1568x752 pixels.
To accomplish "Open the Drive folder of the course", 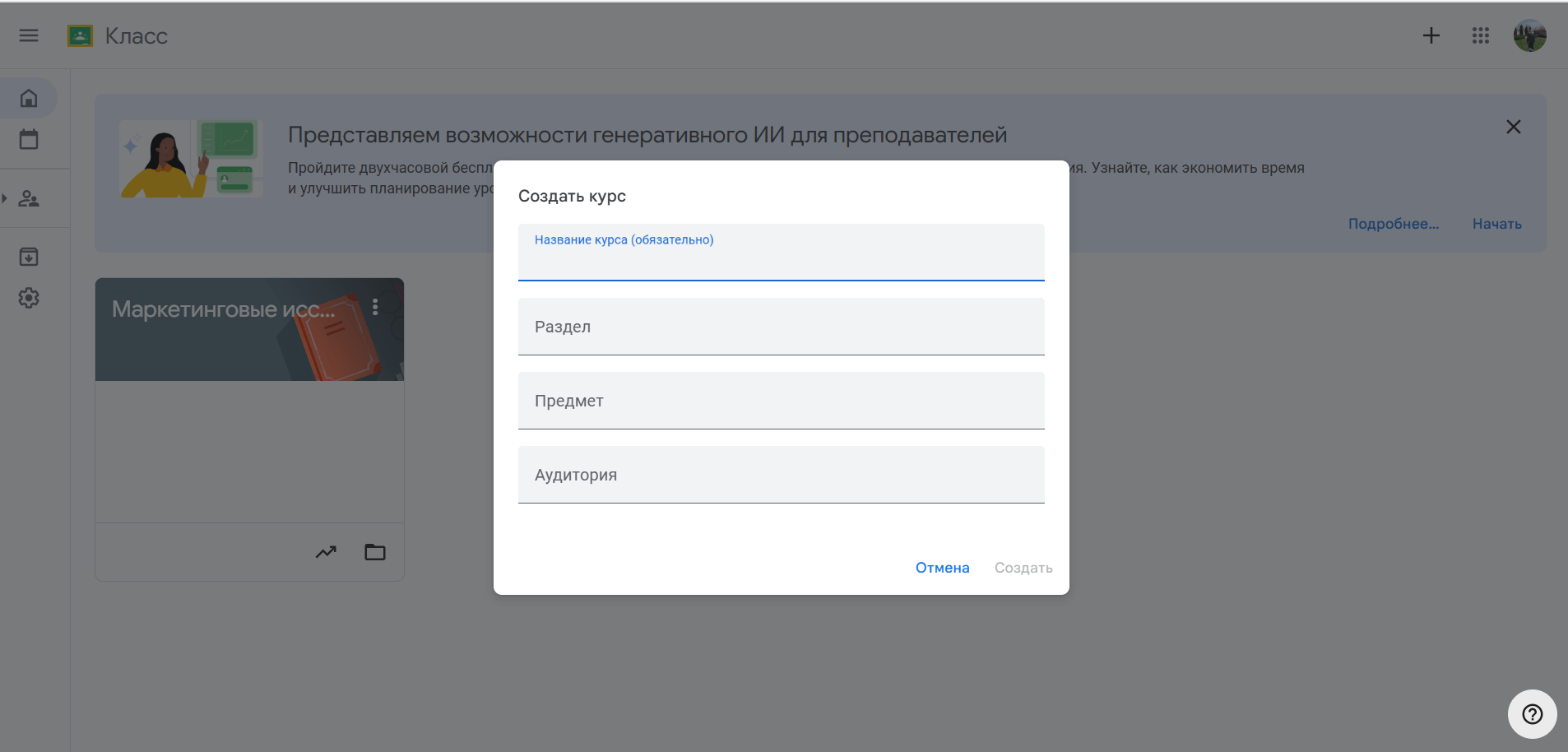I will click(375, 551).
